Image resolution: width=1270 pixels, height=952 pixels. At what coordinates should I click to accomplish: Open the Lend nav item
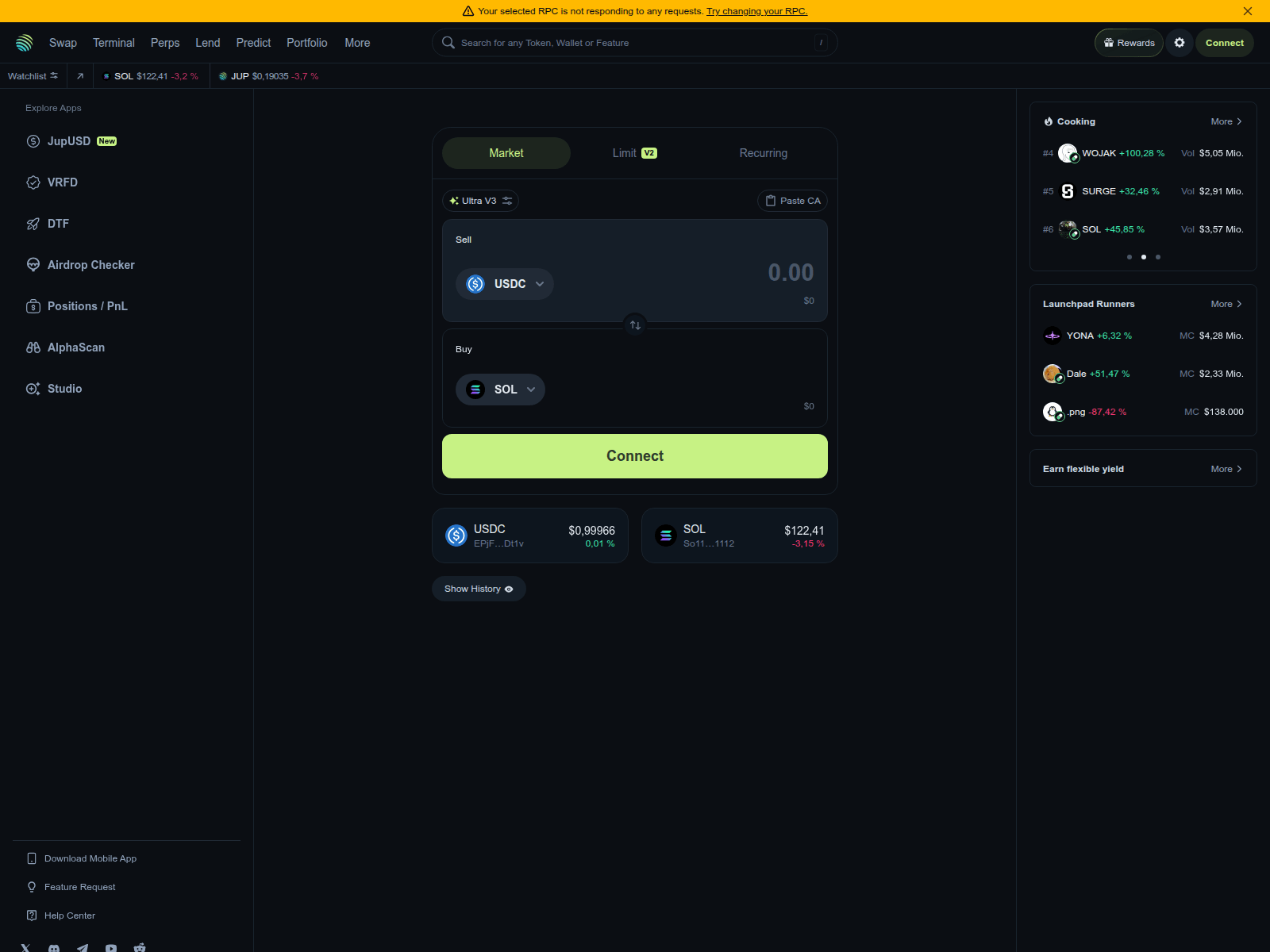point(208,43)
